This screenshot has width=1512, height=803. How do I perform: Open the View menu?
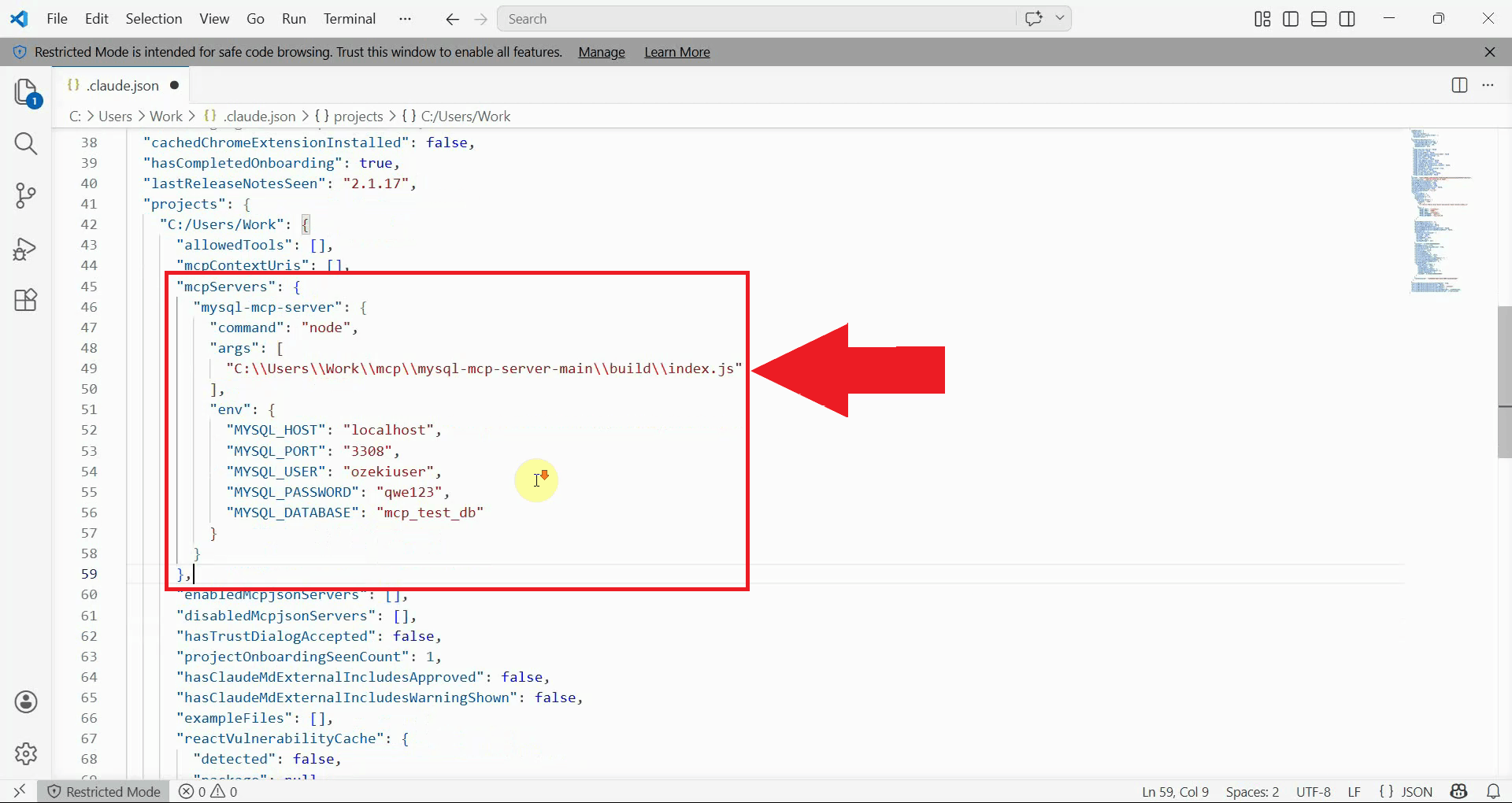(214, 19)
